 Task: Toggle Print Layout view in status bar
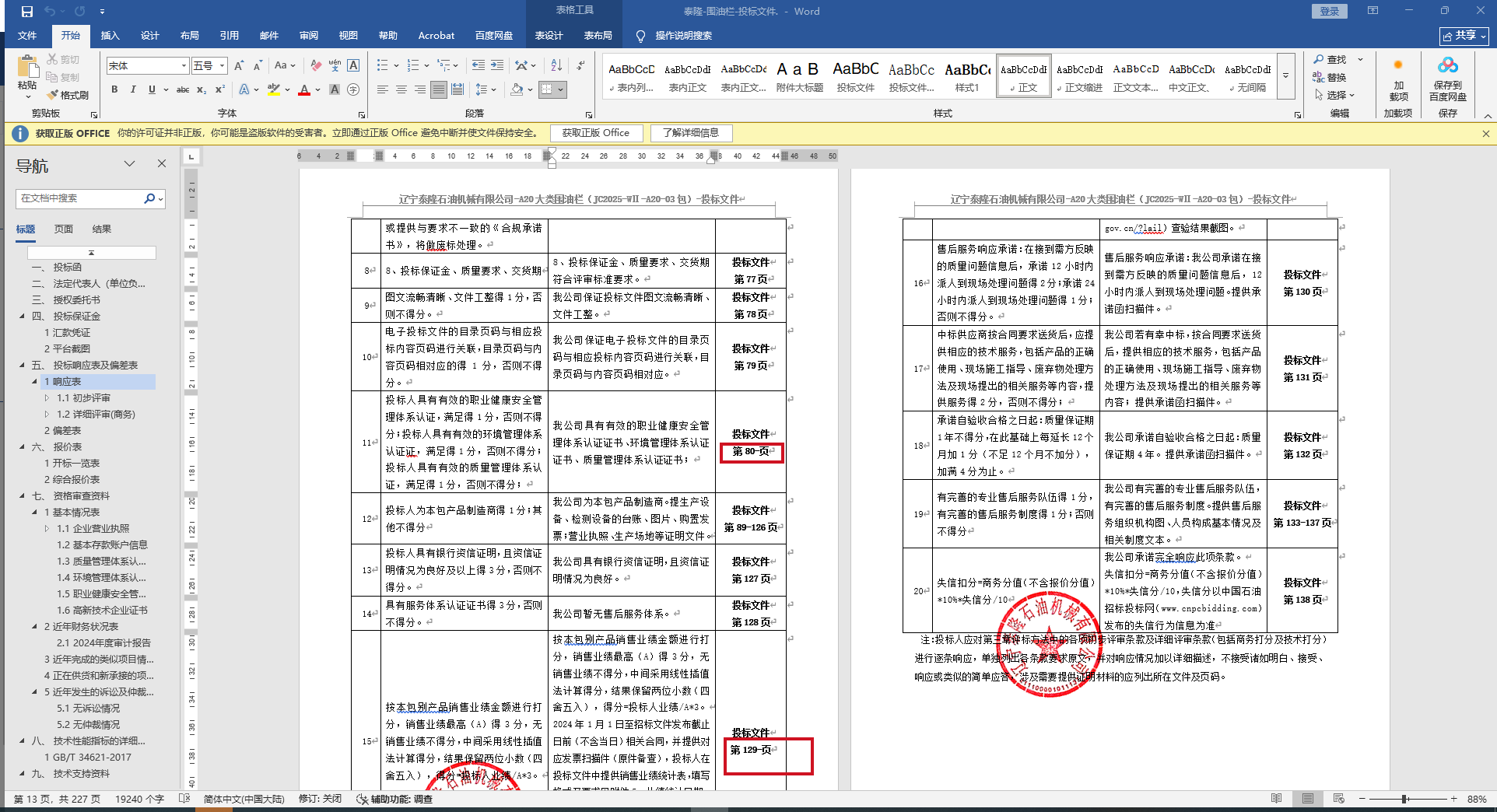tap(1308, 799)
